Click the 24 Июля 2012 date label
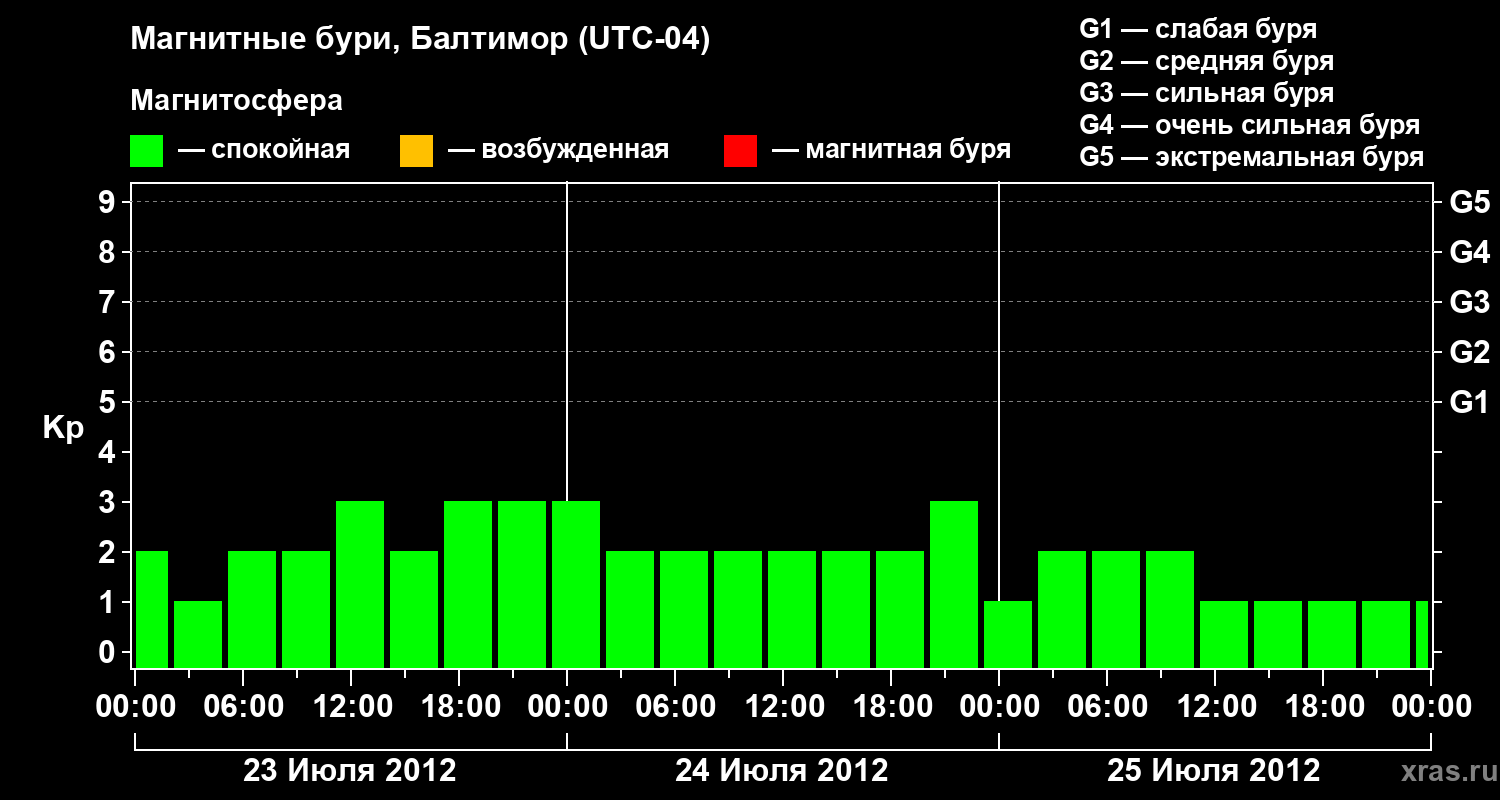The width and height of the screenshot is (1500, 800). (782, 771)
